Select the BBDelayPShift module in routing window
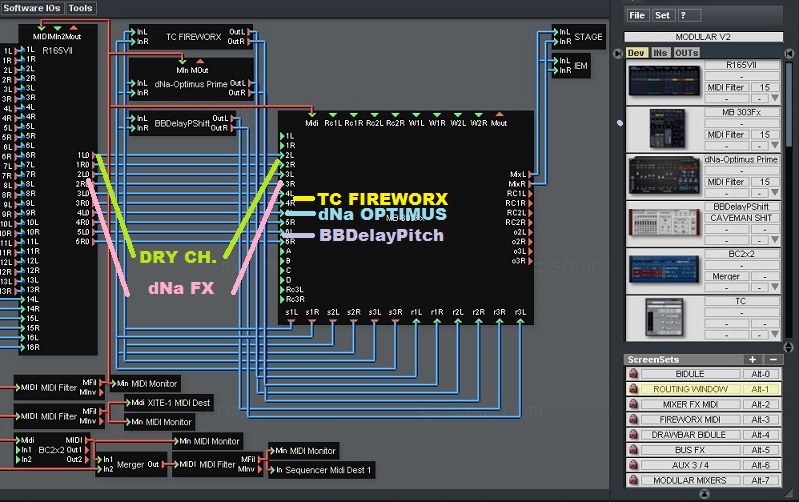The image size is (799, 502). [x=182, y=123]
